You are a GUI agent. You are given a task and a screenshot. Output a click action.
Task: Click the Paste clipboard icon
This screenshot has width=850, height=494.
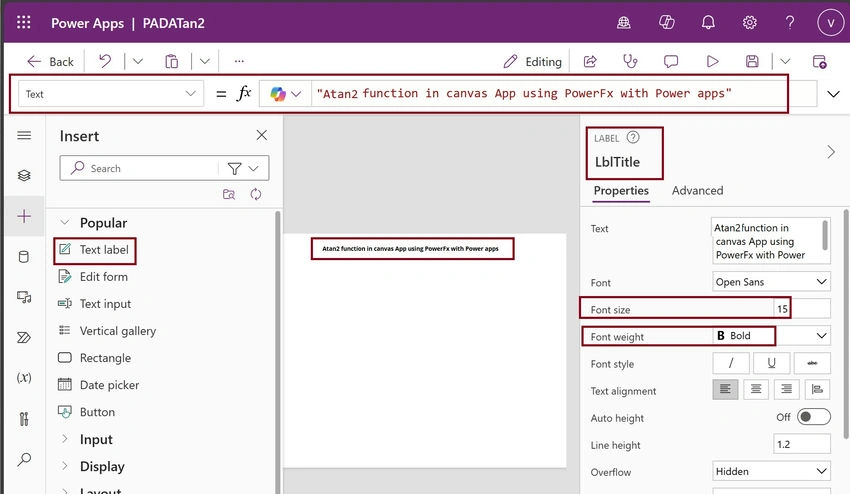[x=171, y=61]
